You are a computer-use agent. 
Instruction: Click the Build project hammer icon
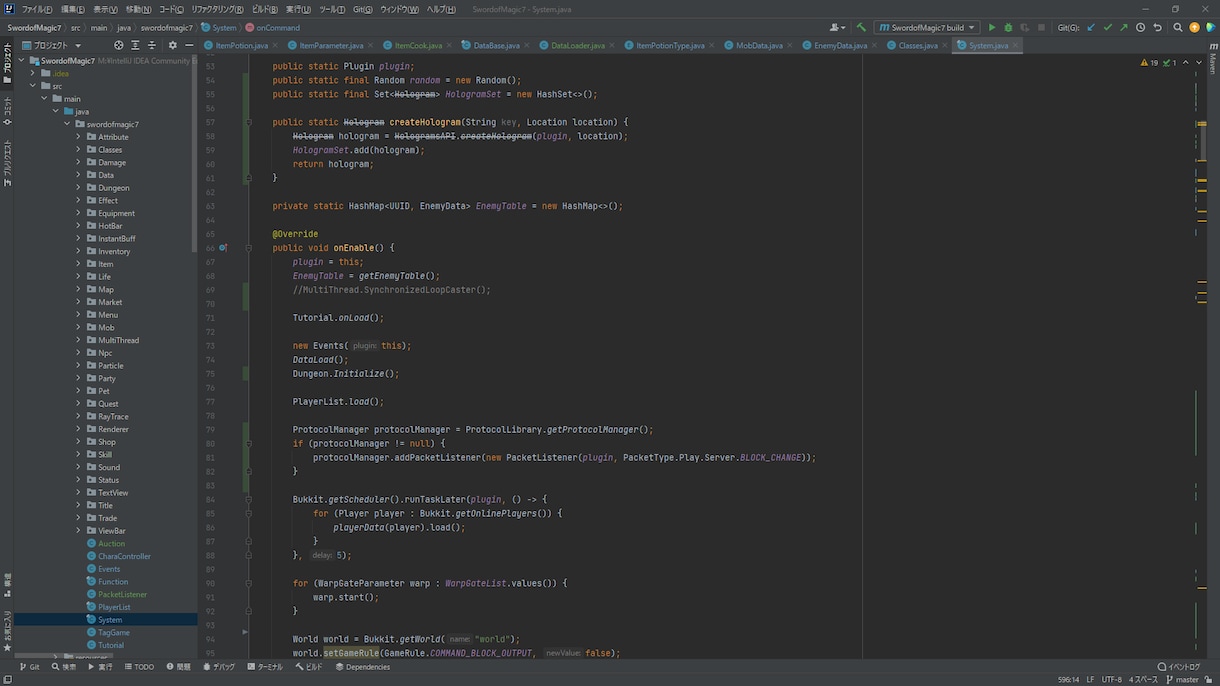tap(861, 28)
